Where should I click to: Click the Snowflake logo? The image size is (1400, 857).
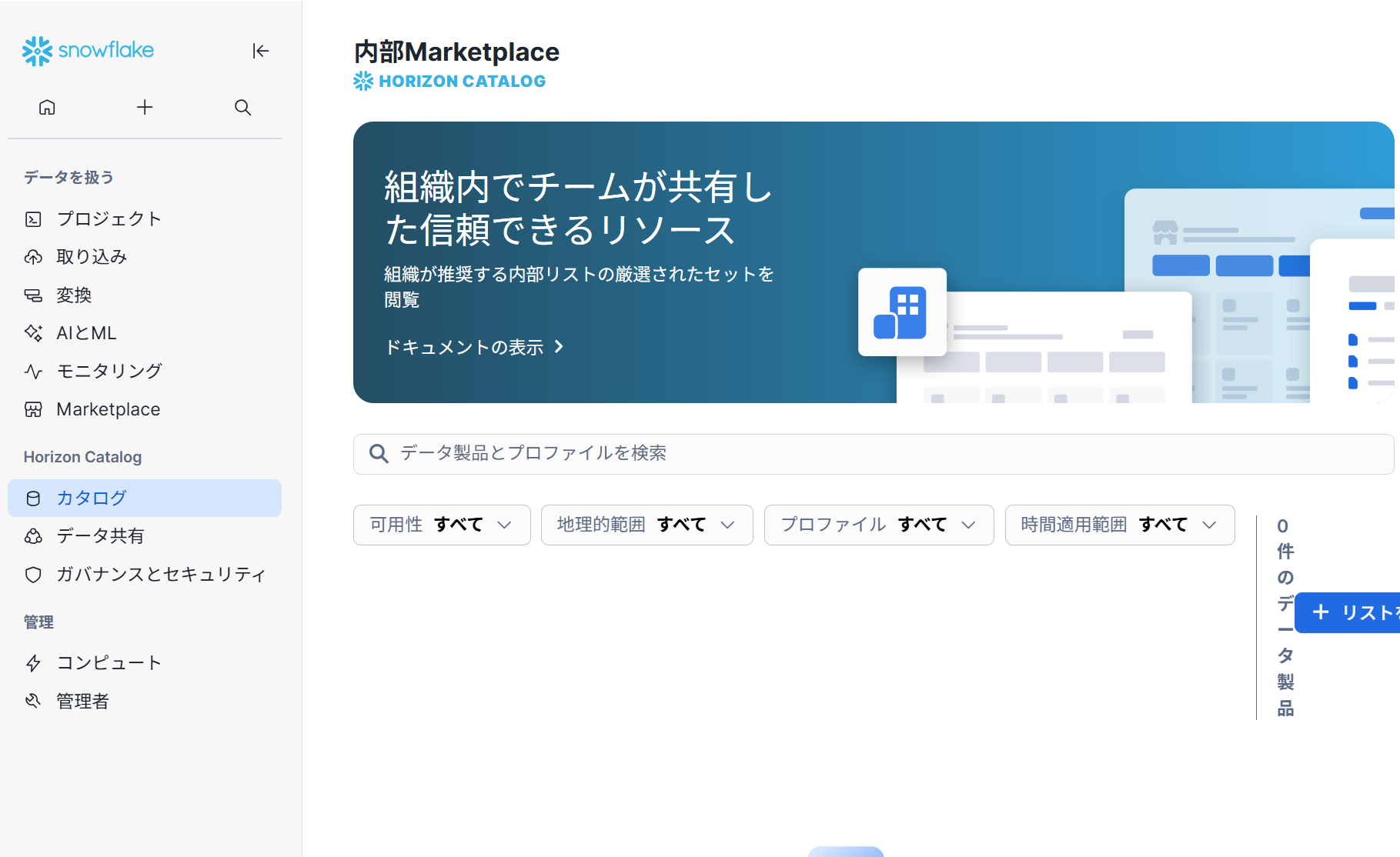point(88,51)
